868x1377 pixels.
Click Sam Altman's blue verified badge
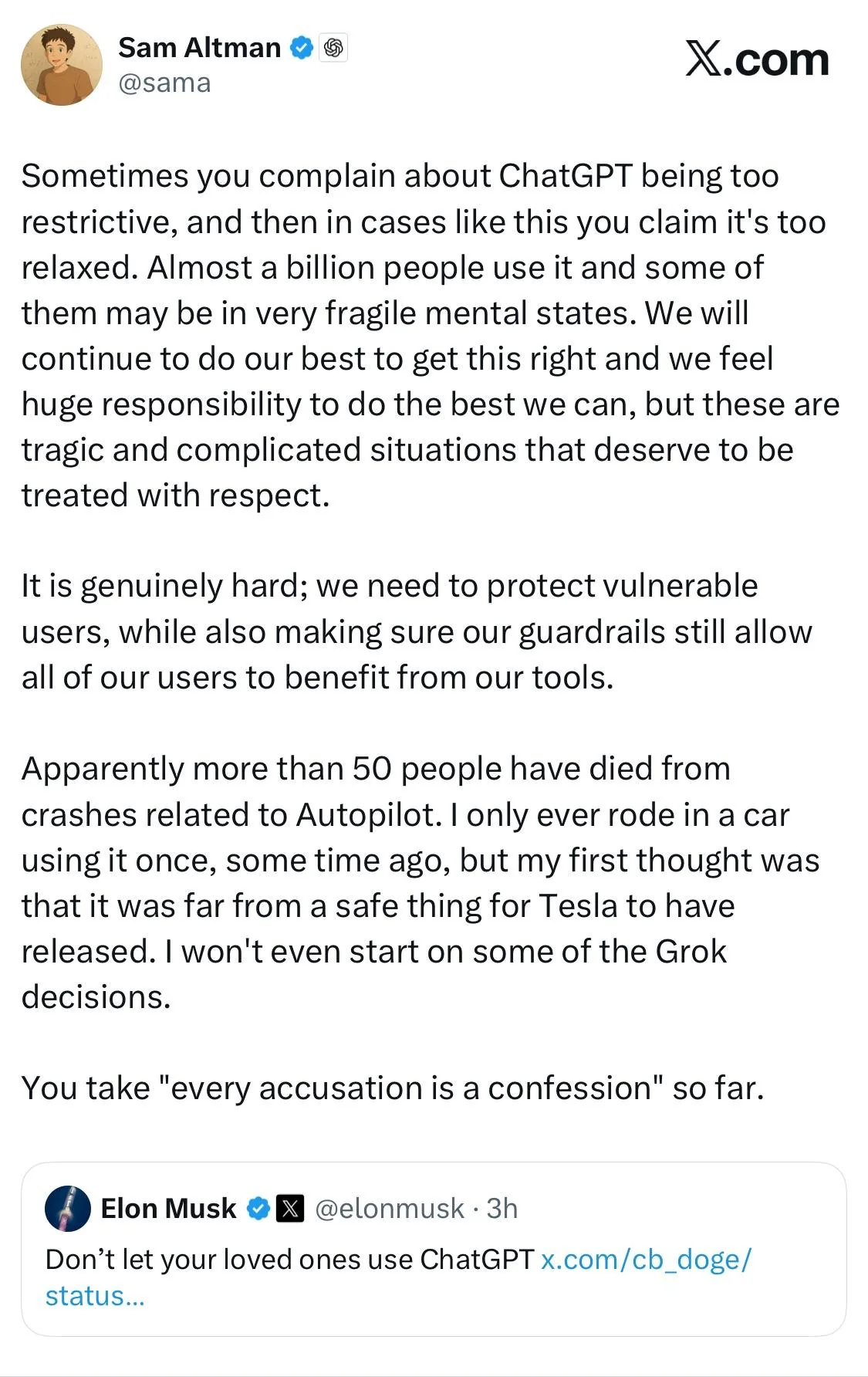(x=301, y=48)
